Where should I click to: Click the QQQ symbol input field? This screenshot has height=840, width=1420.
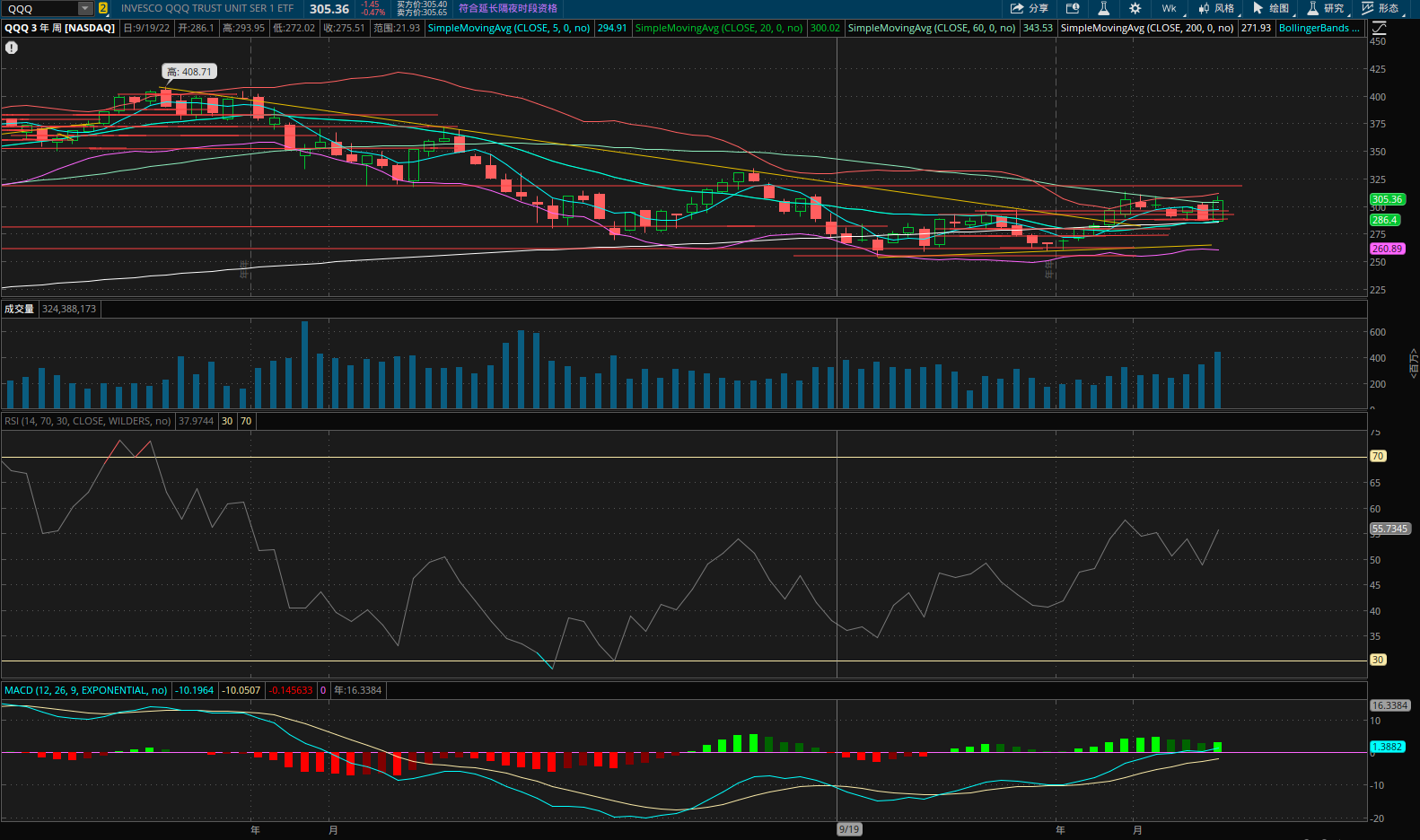[40, 8]
